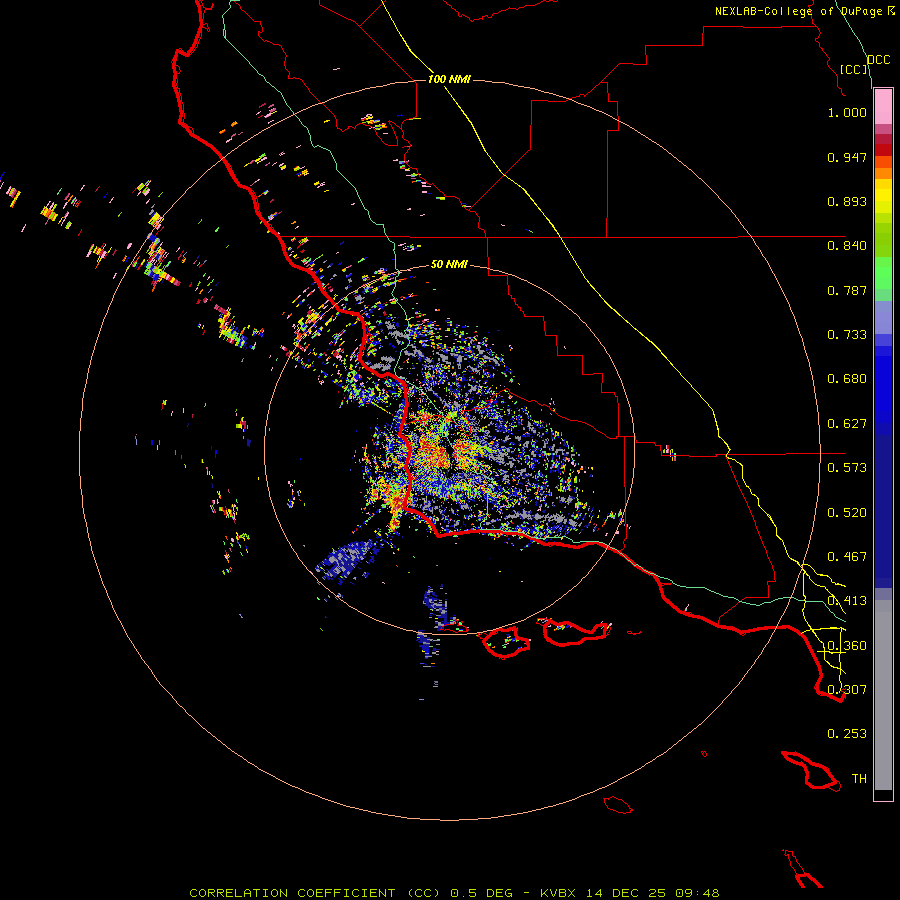Click the 100 NMI range ring label

pyautogui.click(x=449, y=79)
